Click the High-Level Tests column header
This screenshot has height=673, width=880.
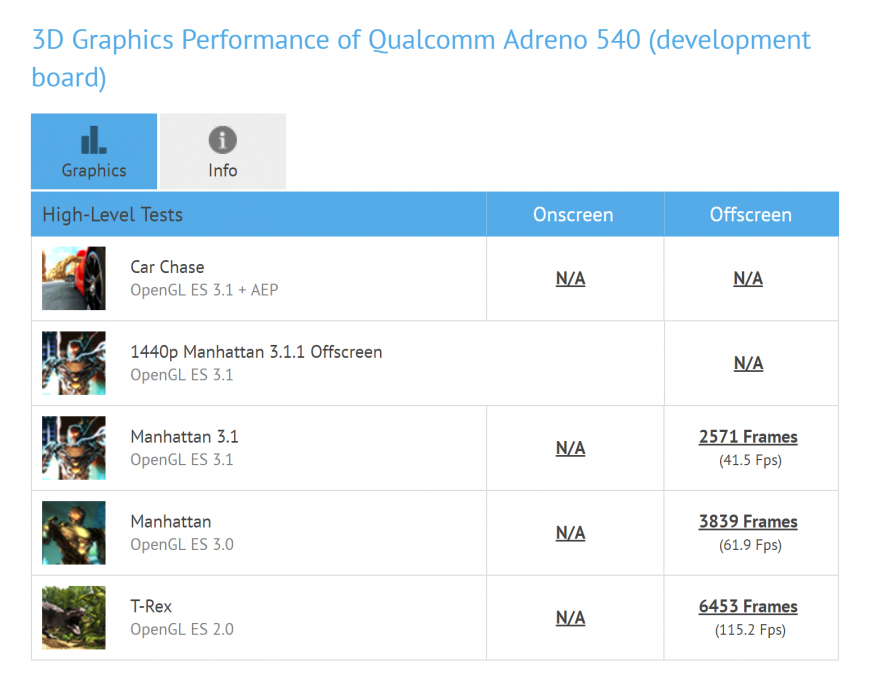(113, 214)
